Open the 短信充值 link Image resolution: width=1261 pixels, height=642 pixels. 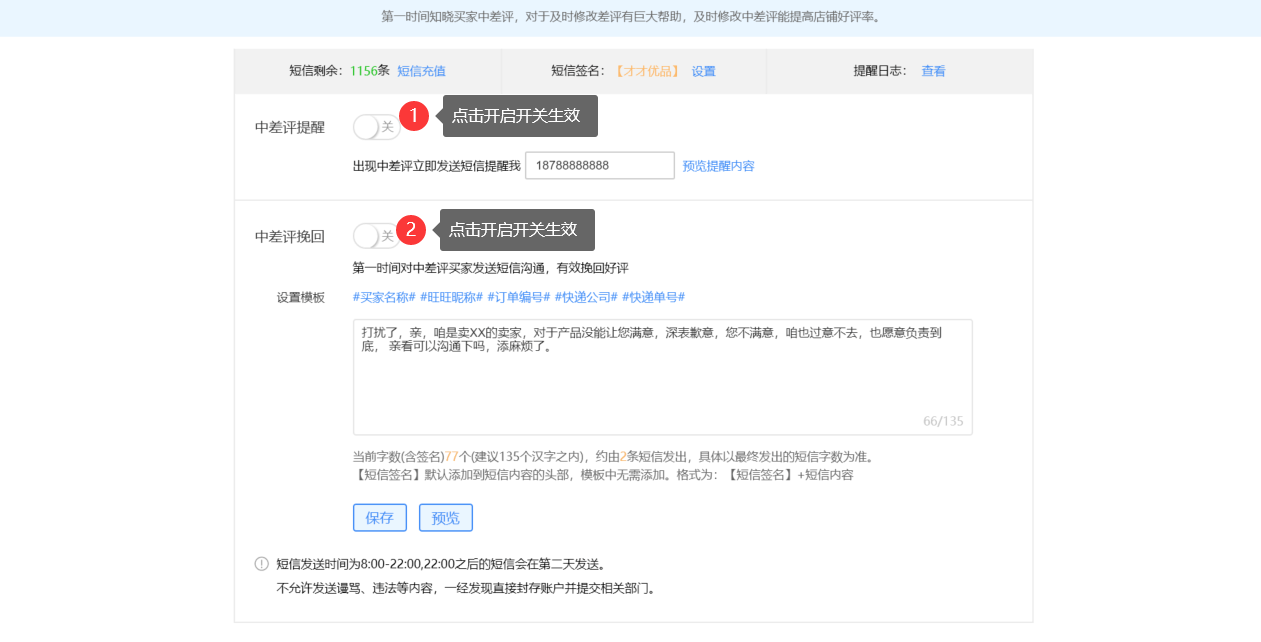tap(421, 71)
